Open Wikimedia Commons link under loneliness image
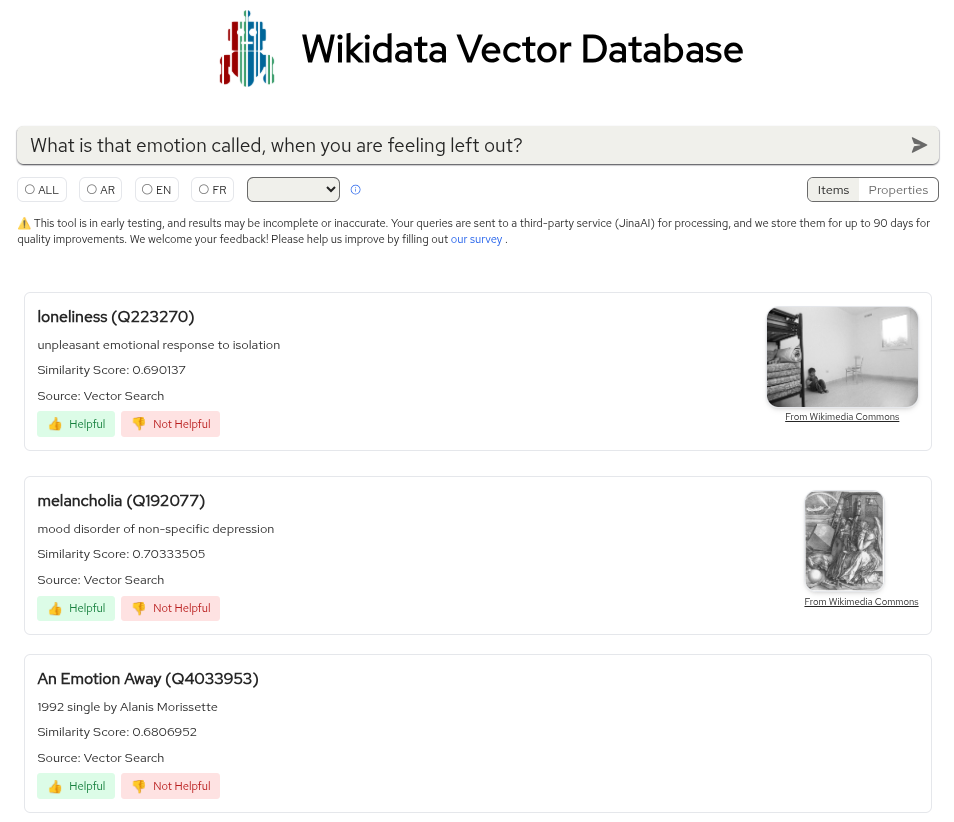The width and height of the screenshot is (954, 822). (842, 417)
